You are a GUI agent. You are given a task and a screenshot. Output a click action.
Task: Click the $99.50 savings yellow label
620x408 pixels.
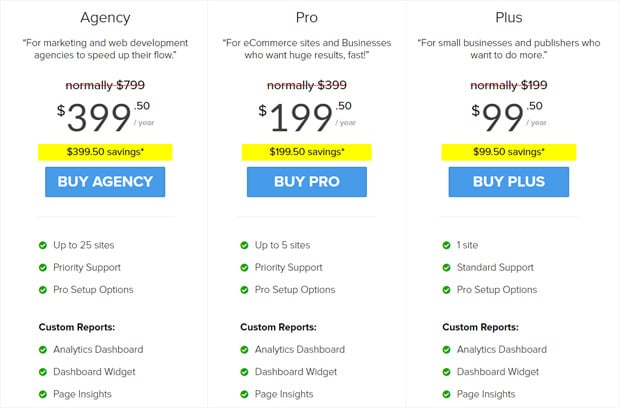click(508, 152)
